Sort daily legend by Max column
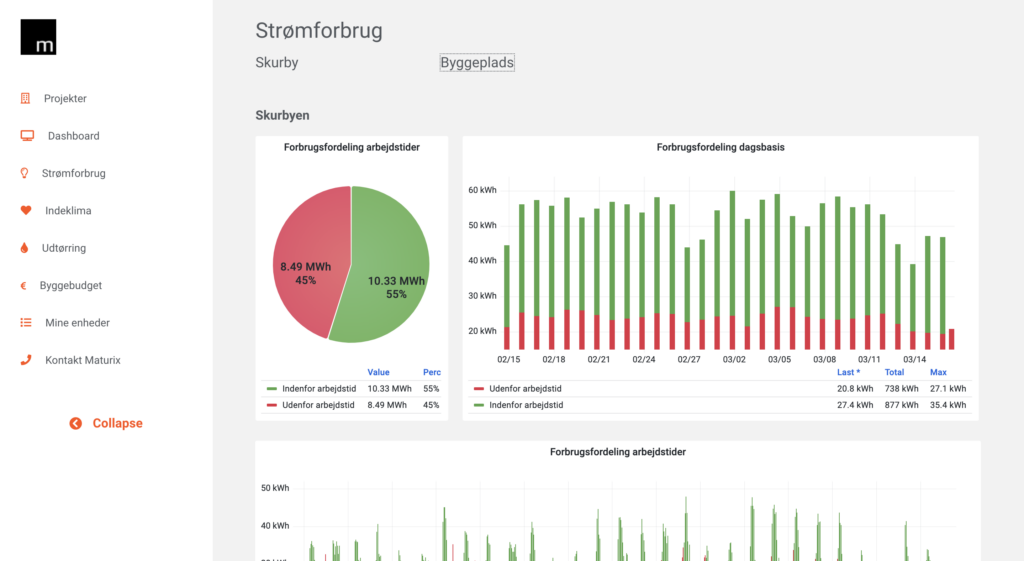The height and width of the screenshot is (561, 1024). click(938, 372)
